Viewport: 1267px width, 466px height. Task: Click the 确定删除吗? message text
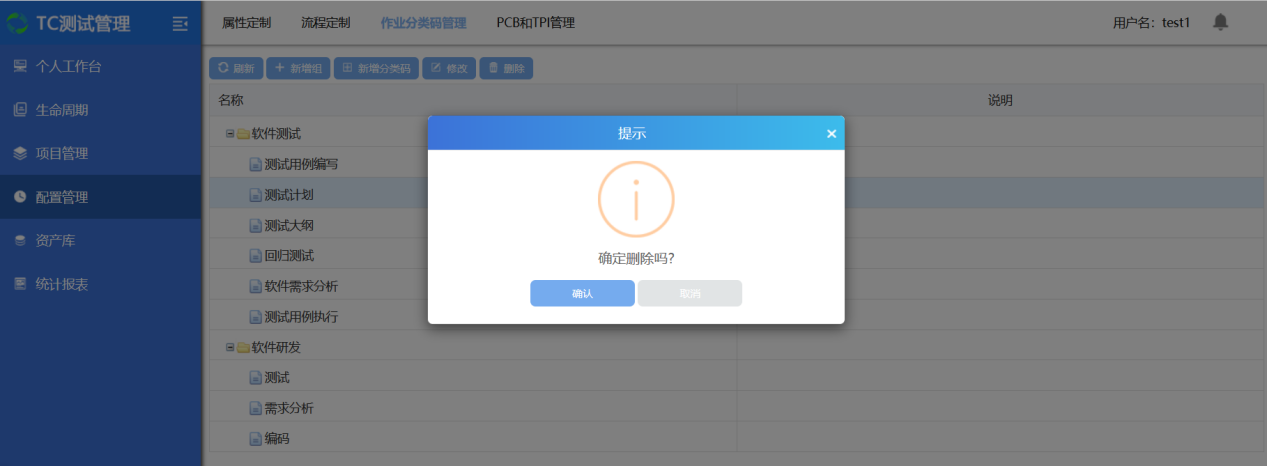636,257
